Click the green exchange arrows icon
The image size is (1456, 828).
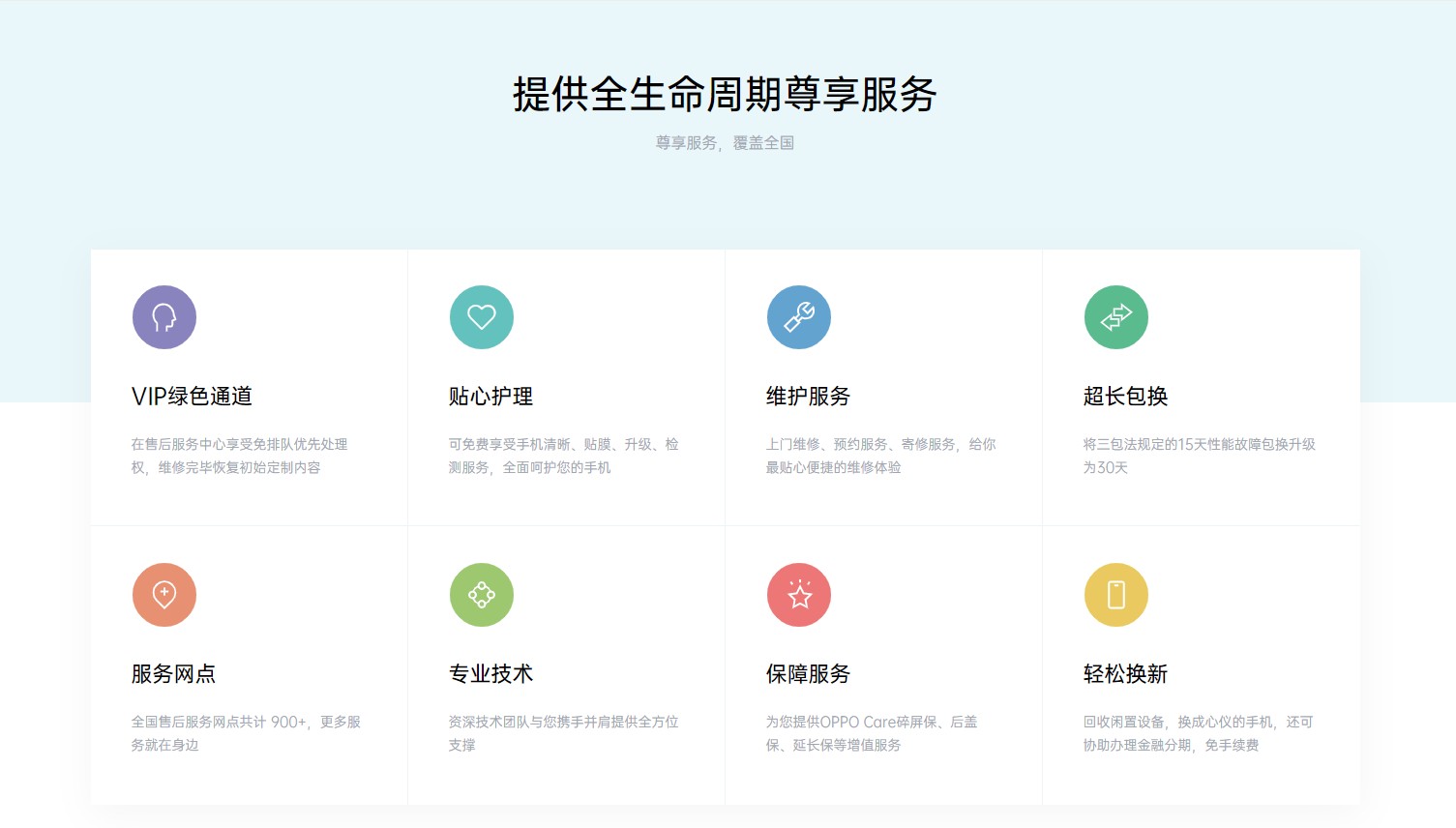point(1116,317)
